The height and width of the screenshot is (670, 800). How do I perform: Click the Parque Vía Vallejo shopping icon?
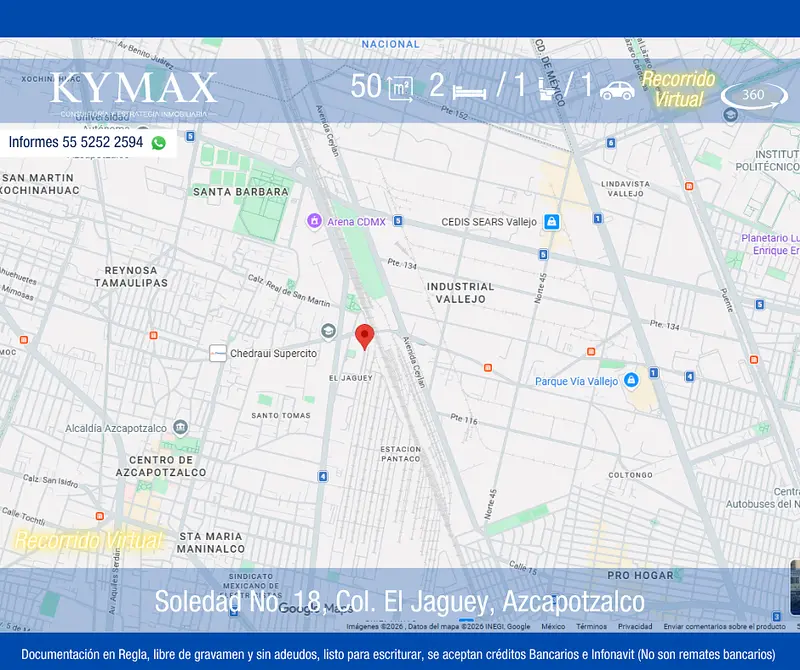pyautogui.click(x=631, y=380)
